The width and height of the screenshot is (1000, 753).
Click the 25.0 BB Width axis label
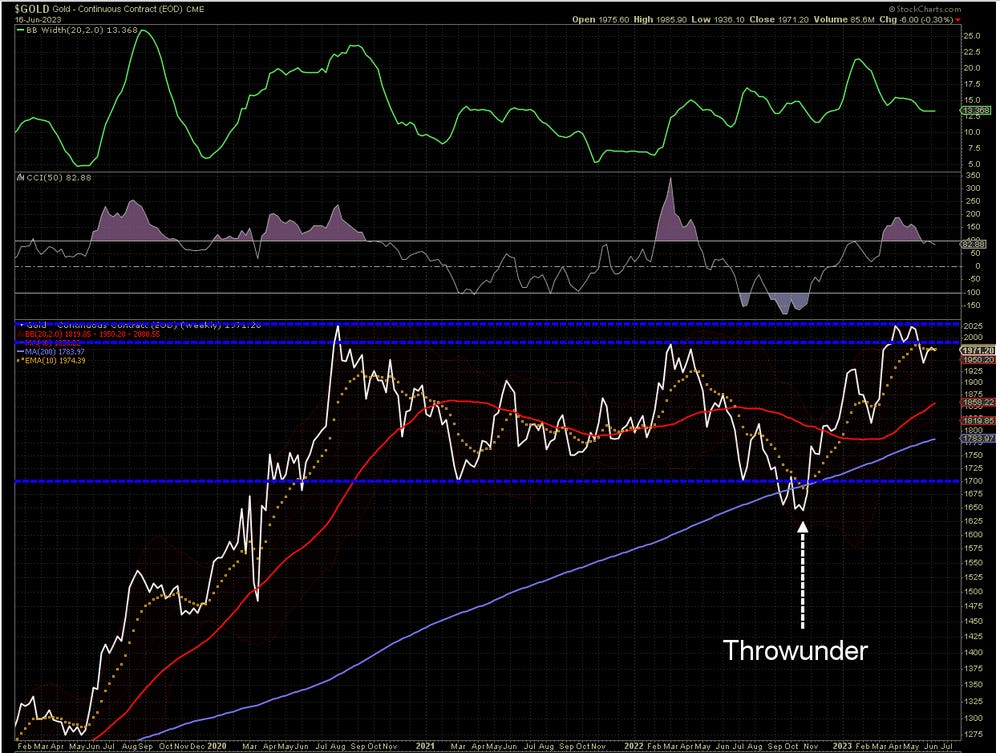[972, 36]
